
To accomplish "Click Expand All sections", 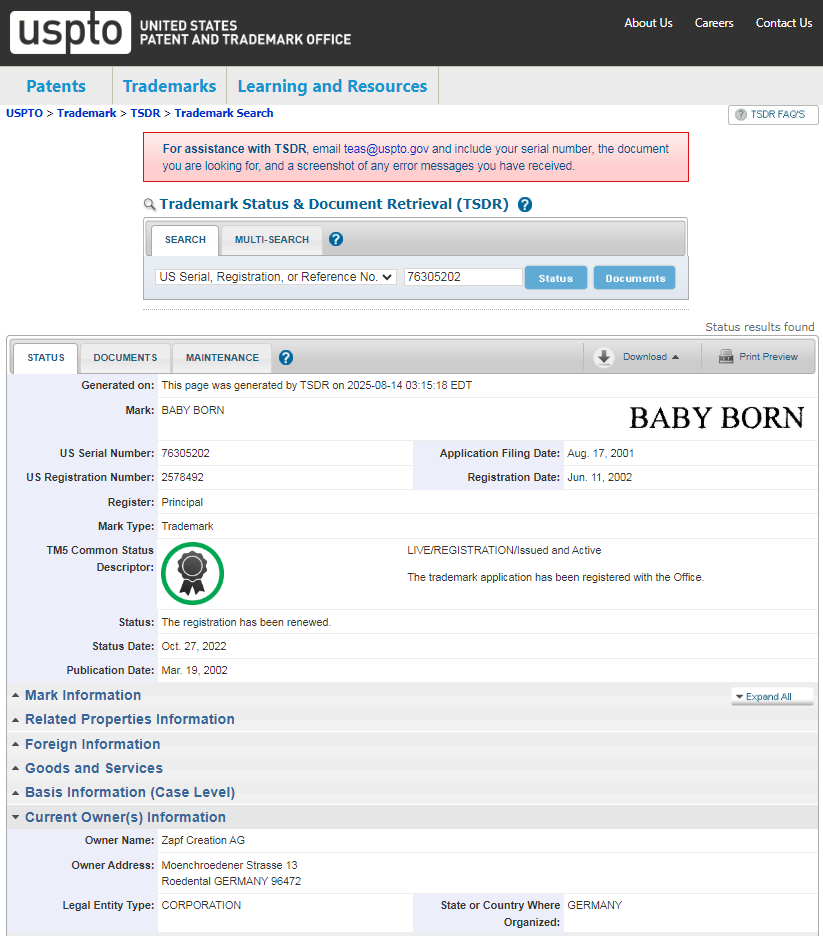I will pos(772,697).
